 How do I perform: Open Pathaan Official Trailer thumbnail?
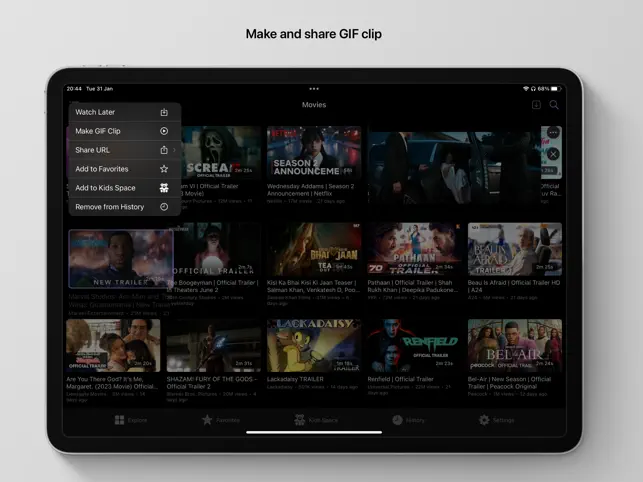(414, 249)
